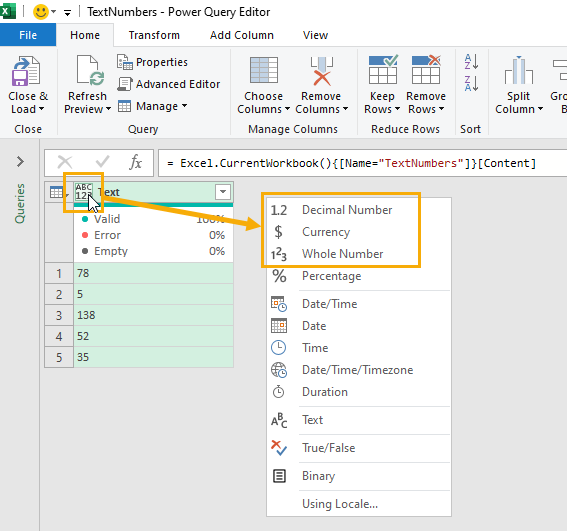
Task: Expand the Queries pane chevron
Action: (20, 161)
